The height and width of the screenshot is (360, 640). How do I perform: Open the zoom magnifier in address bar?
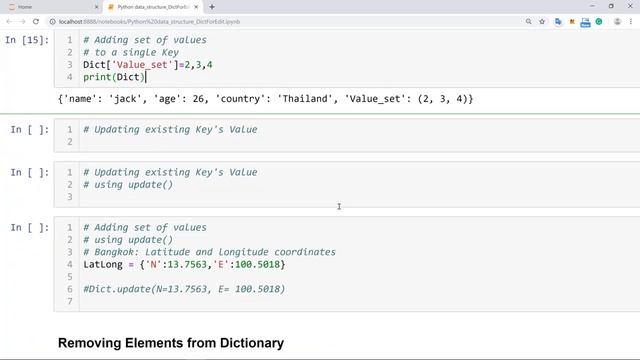(x=529, y=22)
